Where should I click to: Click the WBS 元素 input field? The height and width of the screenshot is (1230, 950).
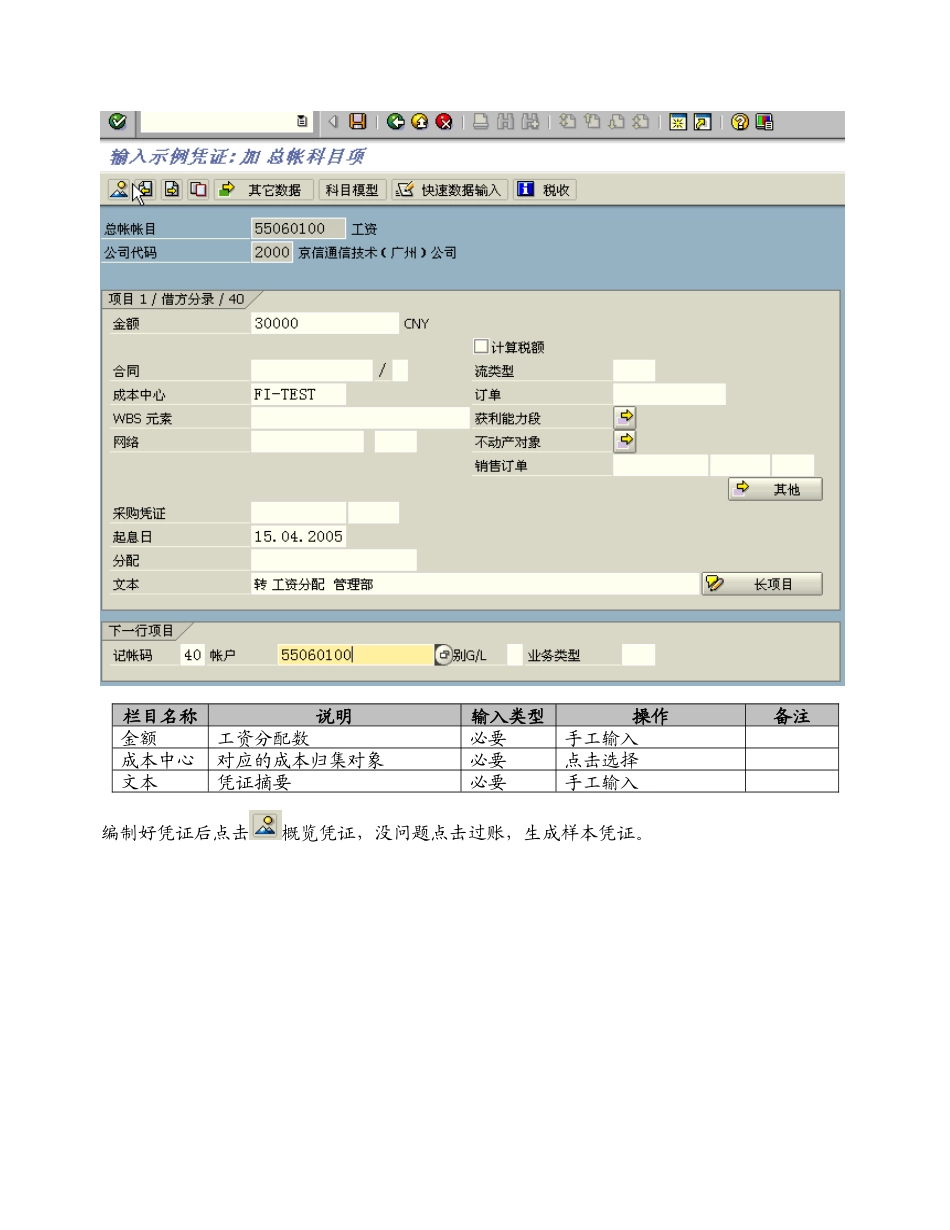pyautogui.click(x=360, y=418)
